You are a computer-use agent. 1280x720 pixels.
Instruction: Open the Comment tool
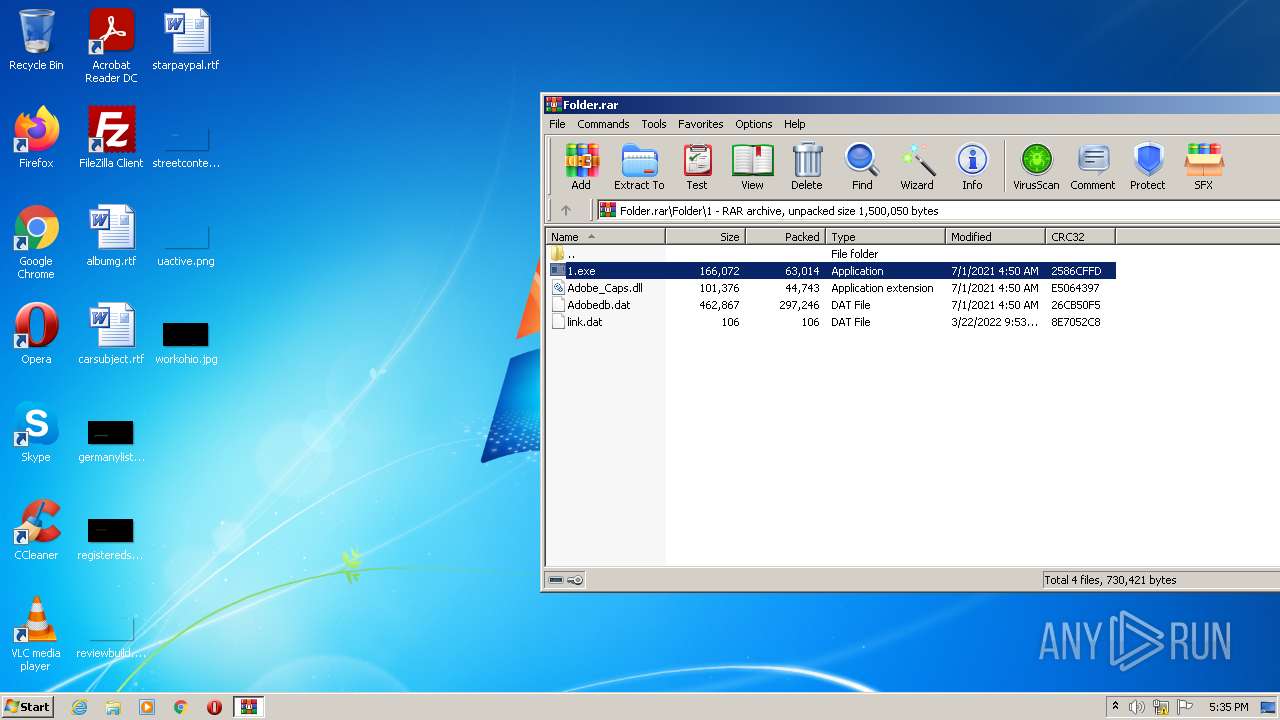pos(1093,166)
